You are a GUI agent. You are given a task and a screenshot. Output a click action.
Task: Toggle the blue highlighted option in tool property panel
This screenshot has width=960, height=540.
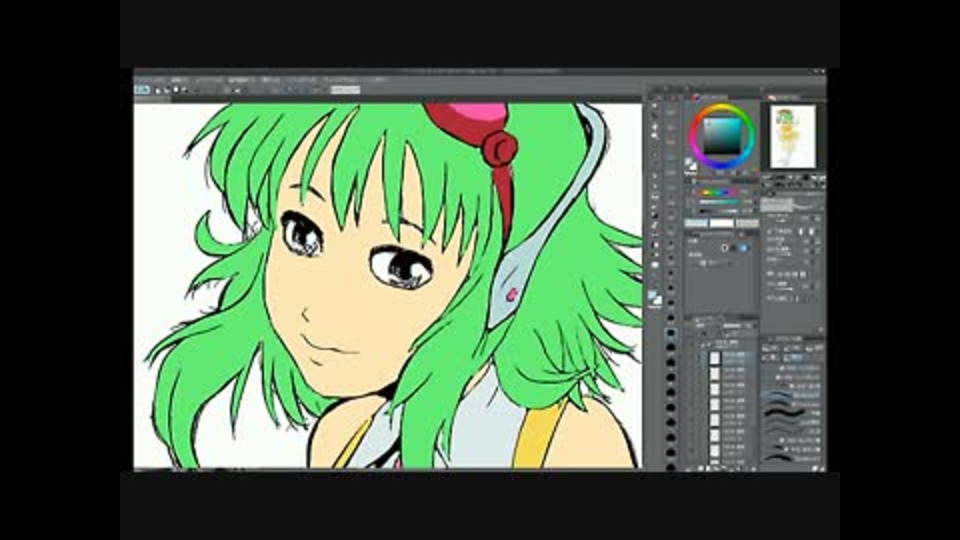(743, 248)
